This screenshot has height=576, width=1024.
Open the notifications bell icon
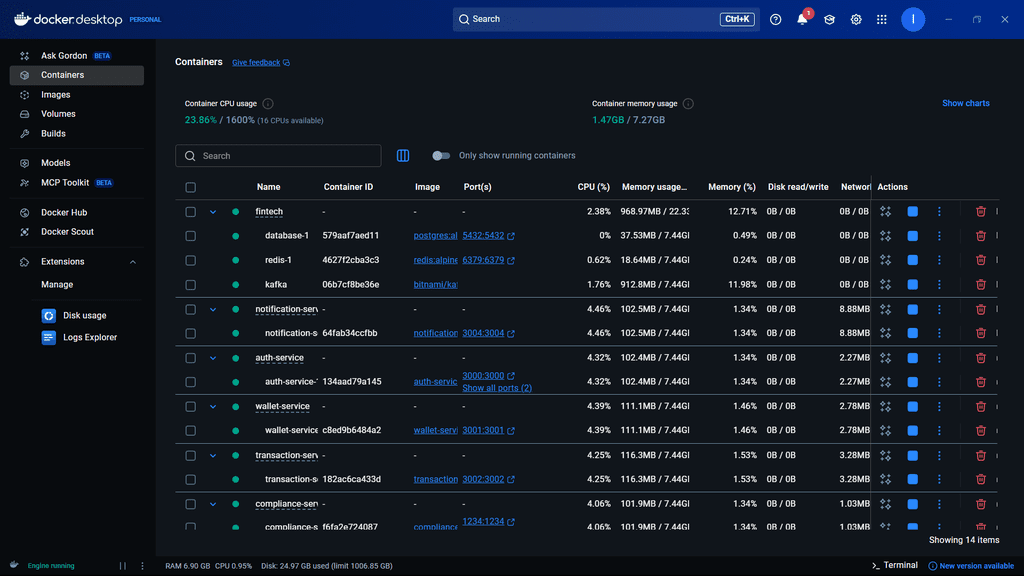click(802, 20)
